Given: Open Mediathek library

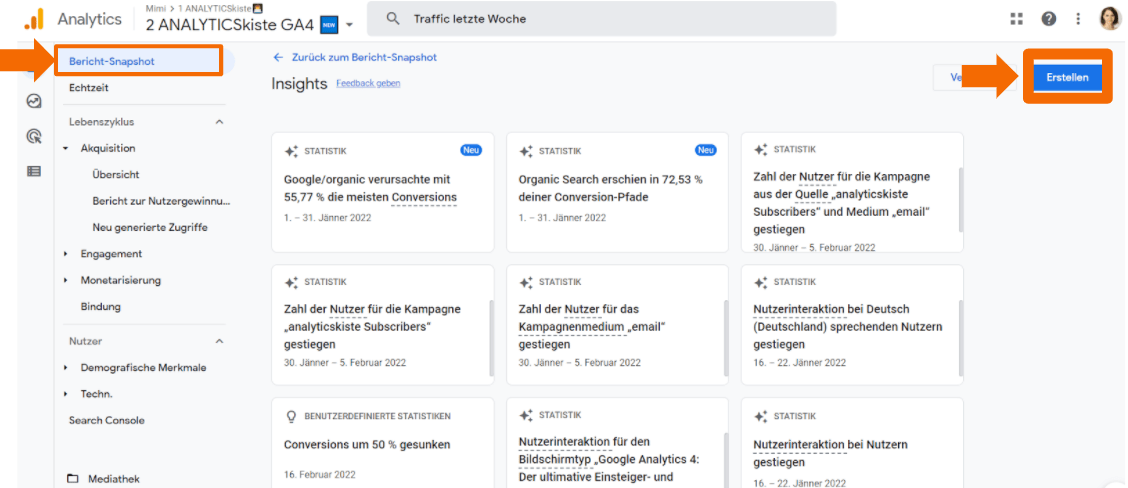Looking at the screenshot, I should click(114, 479).
